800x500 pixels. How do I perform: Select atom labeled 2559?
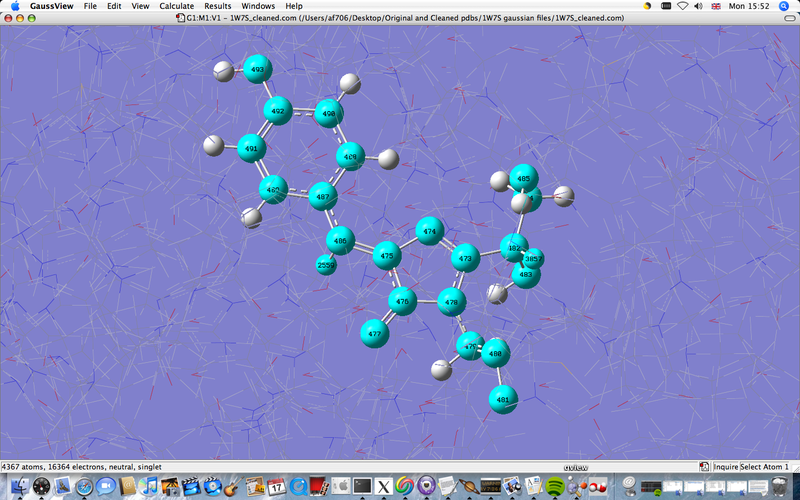(327, 265)
